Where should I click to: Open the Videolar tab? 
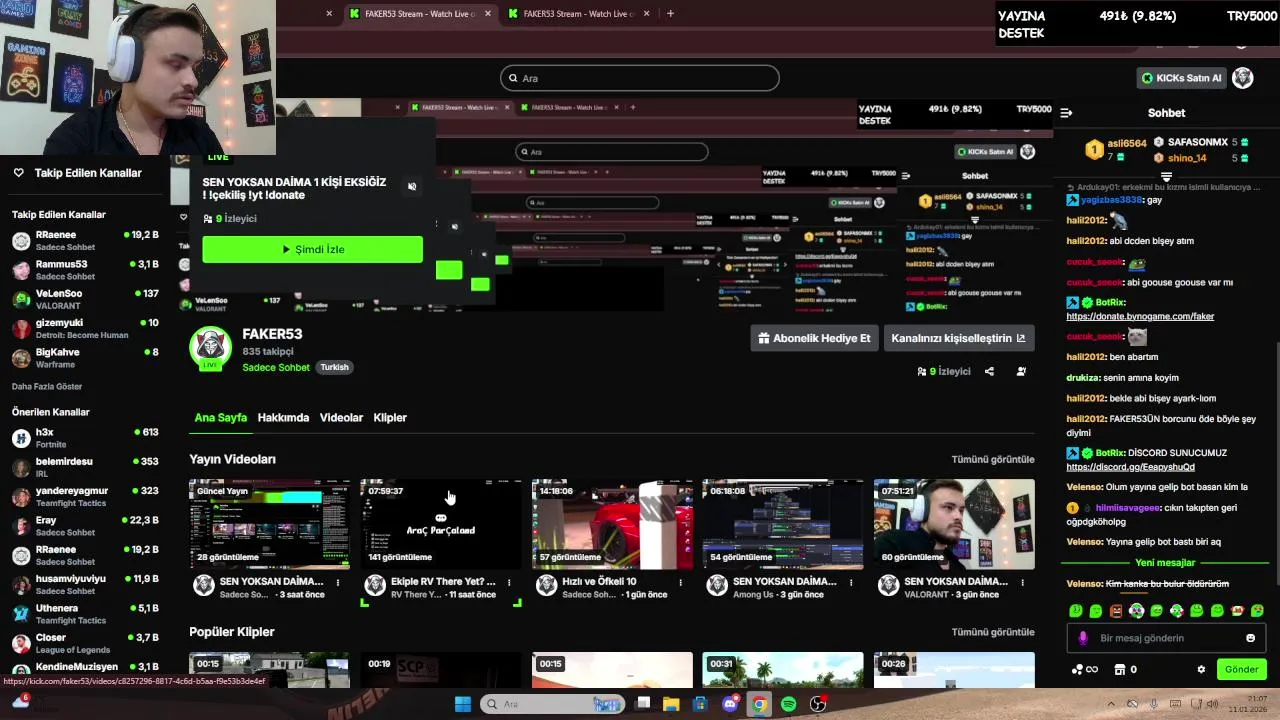341,417
